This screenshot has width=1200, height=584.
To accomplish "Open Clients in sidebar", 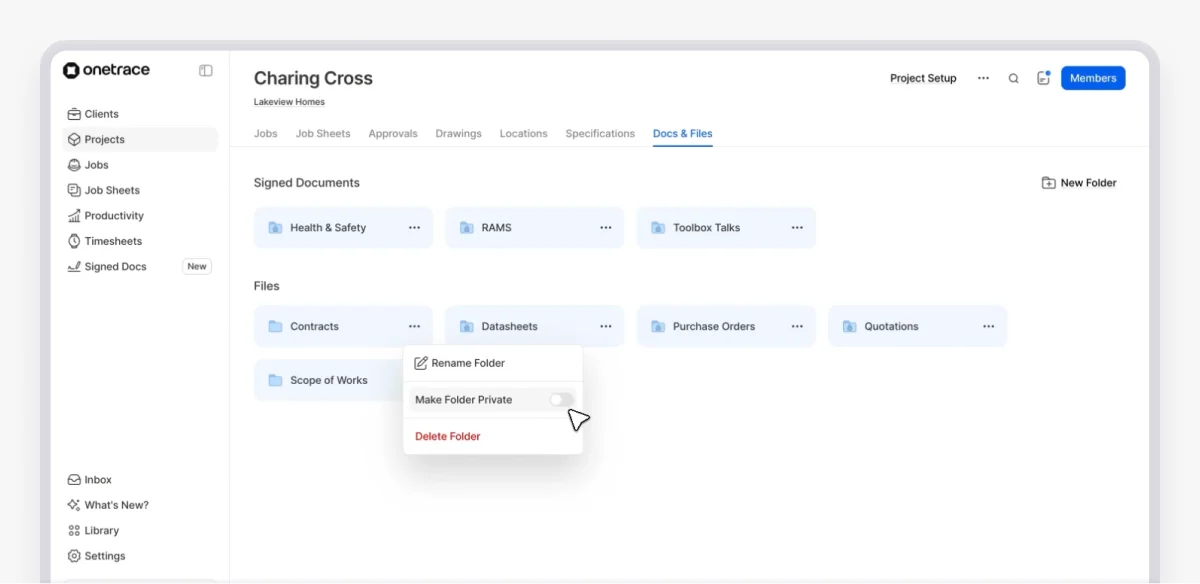I will coord(140,114).
